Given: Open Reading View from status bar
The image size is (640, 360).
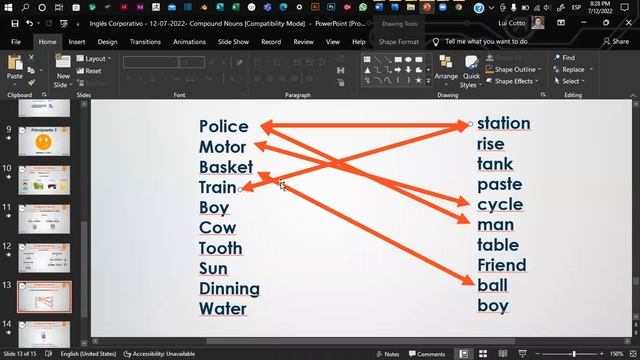Looking at the screenshot, I should (x=502, y=353).
